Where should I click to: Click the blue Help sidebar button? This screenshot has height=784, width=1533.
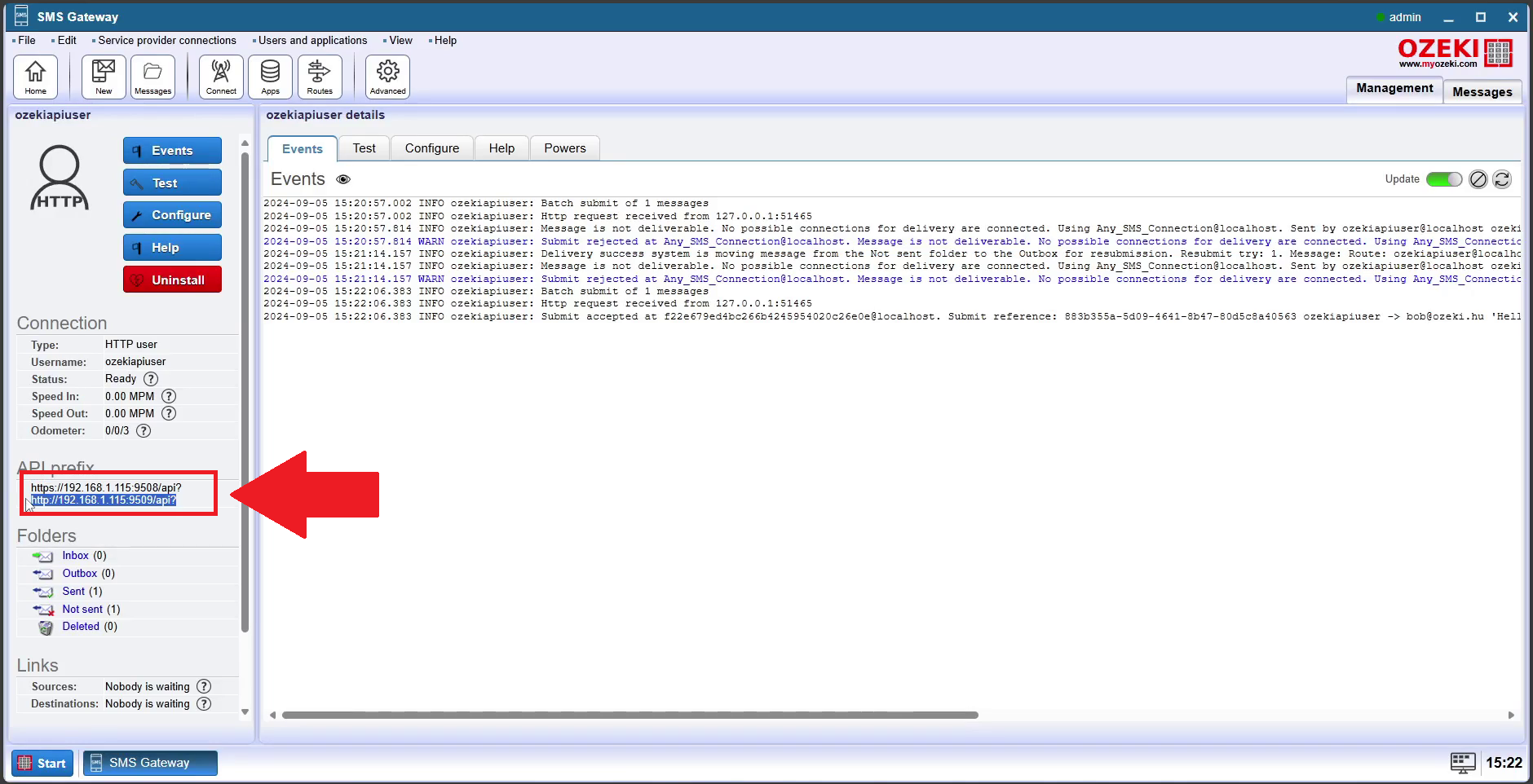172,248
